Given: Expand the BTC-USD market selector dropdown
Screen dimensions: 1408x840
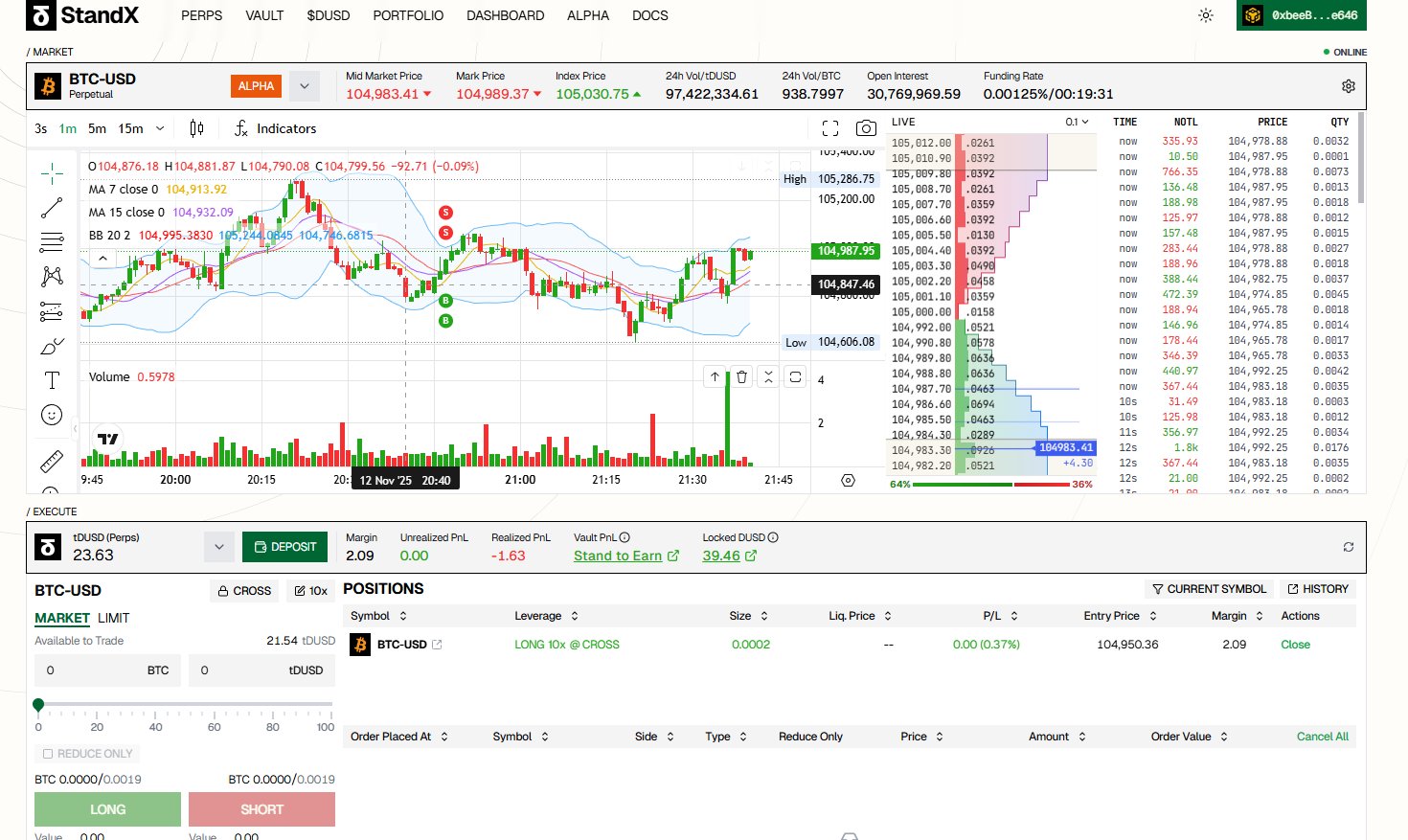Looking at the screenshot, I should click(304, 86).
